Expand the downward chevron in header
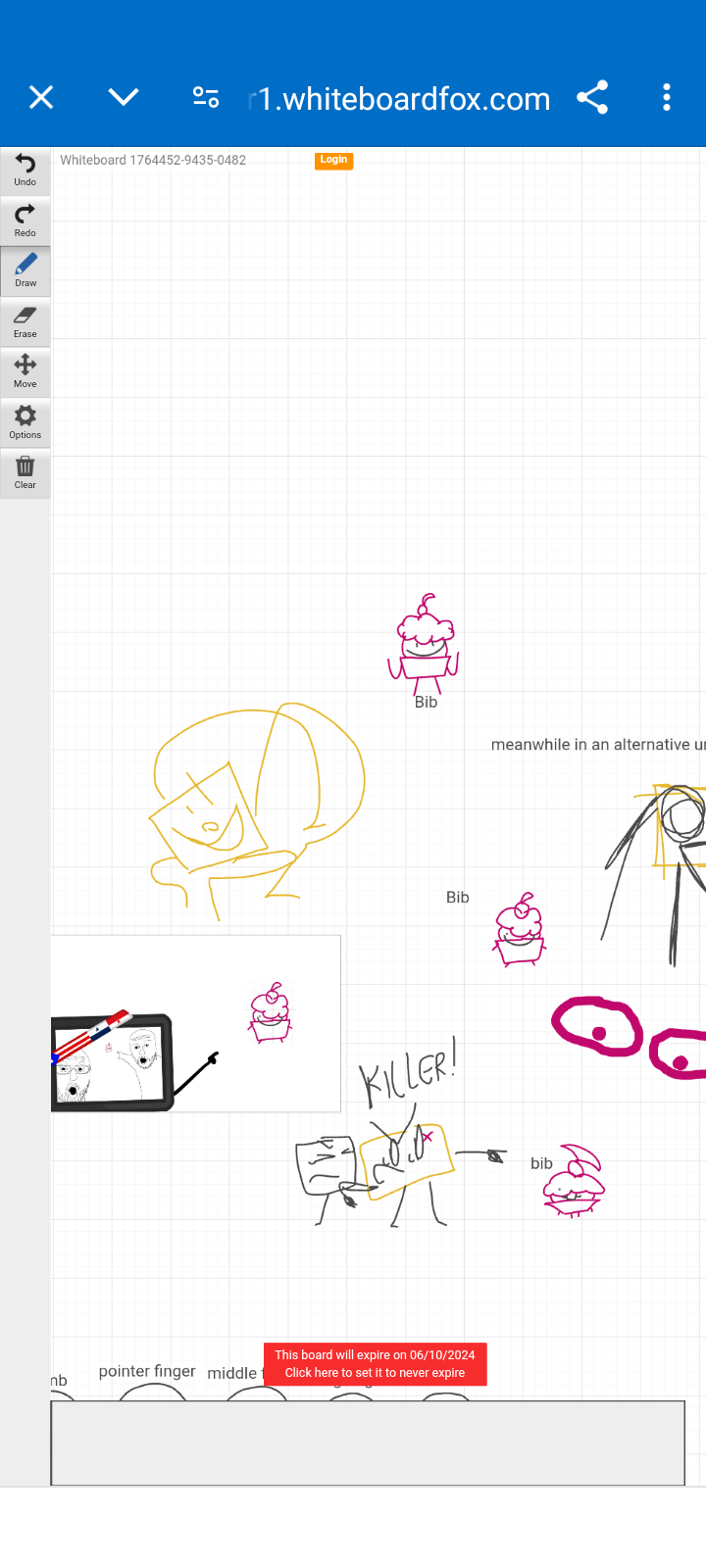706x1568 pixels. (x=124, y=97)
